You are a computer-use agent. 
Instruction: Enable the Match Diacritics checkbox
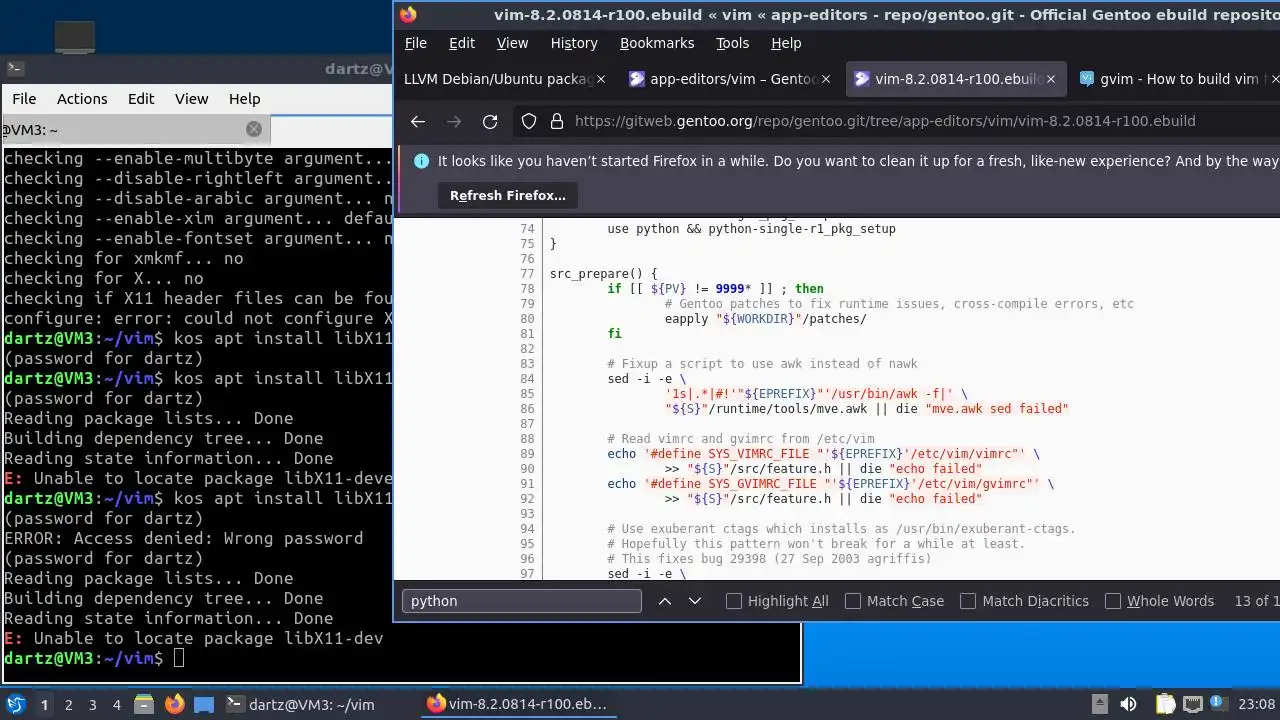(x=968, y=601)
